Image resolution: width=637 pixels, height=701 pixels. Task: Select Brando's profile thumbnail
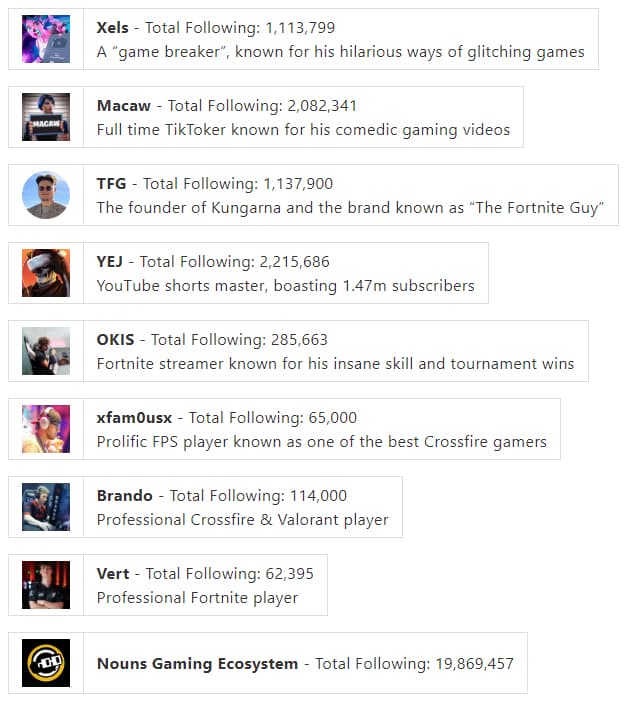[46, 507]
